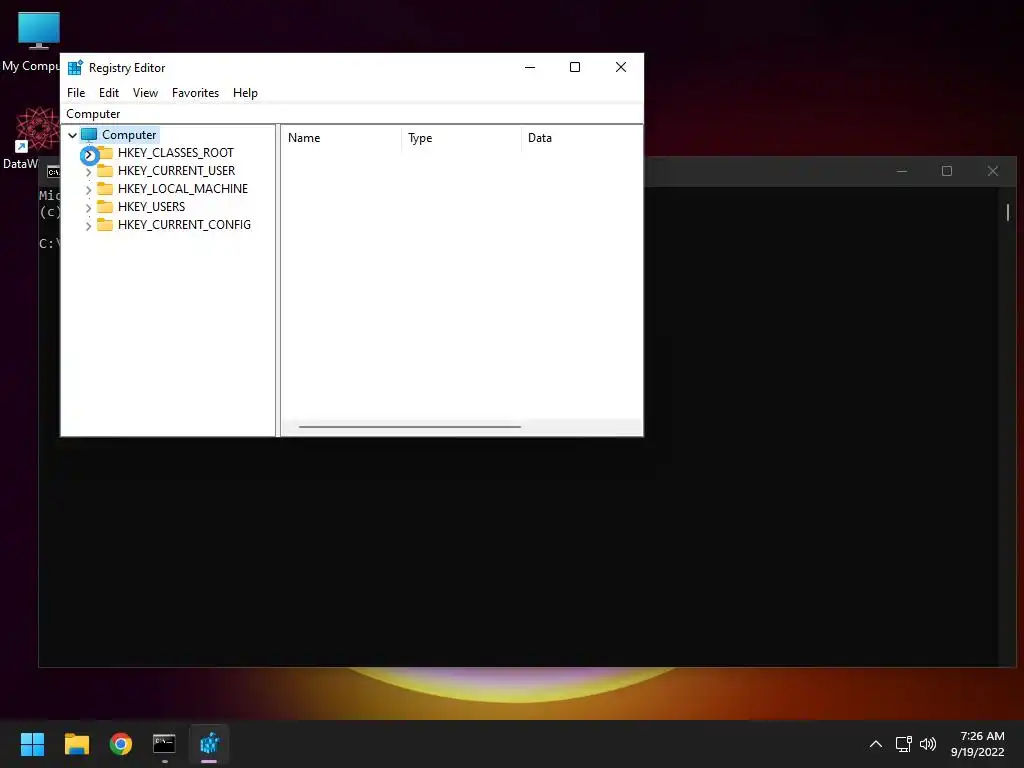Screen dimensions: 1024x768
Task: Click the HKEY_LOCAL_MACHINE folder icon
Action: point(105,189)
